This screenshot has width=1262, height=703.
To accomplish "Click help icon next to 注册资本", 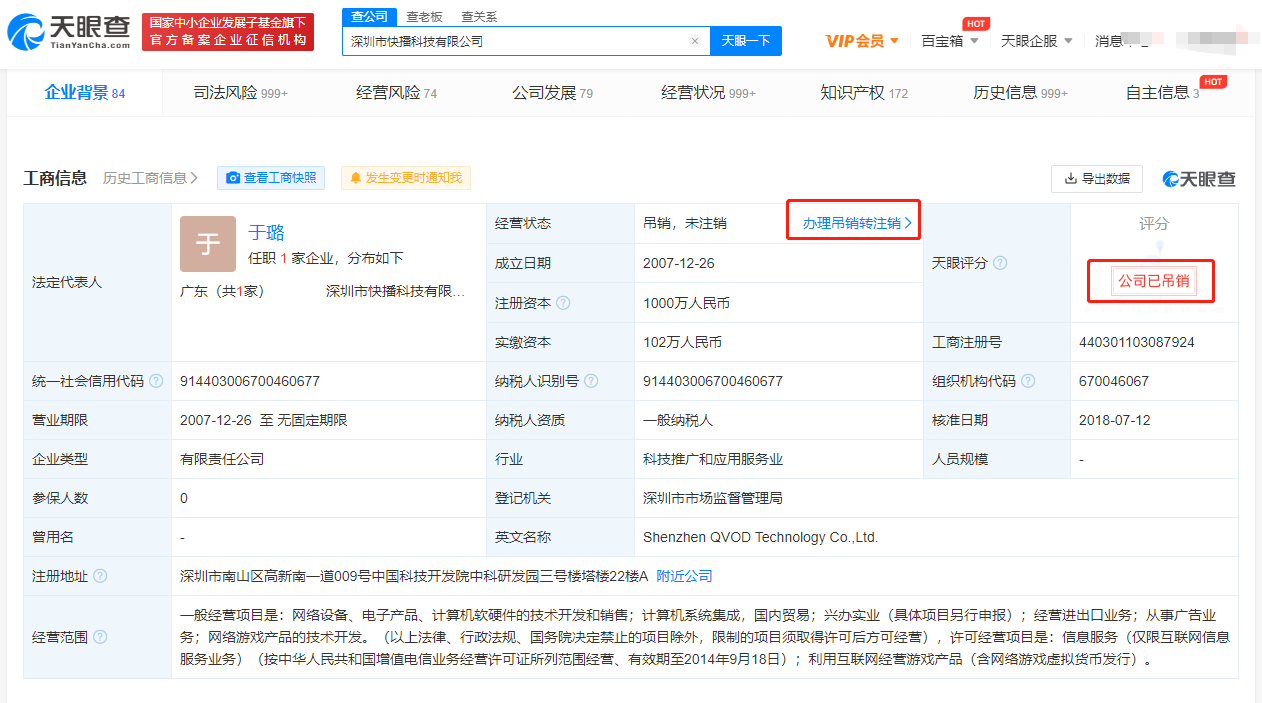I will (563, 303).
